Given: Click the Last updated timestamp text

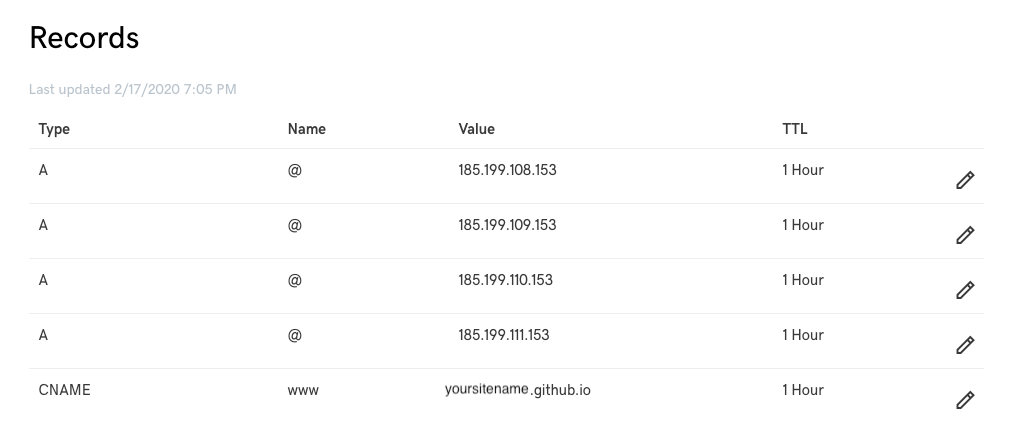Looking at the screenshot, I should click(132, 89).
